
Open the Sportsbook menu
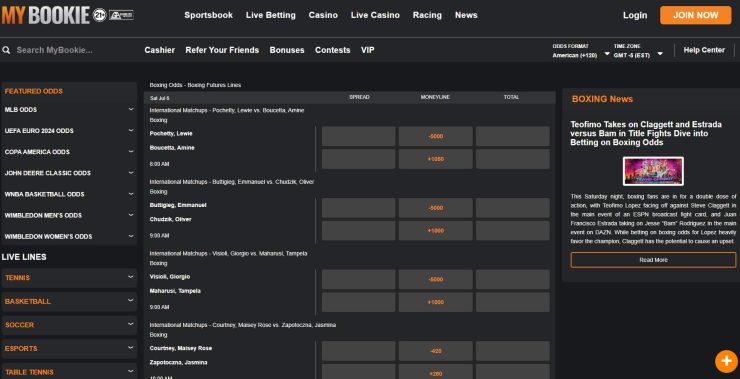pyautogui.click(x=209, y=15)
